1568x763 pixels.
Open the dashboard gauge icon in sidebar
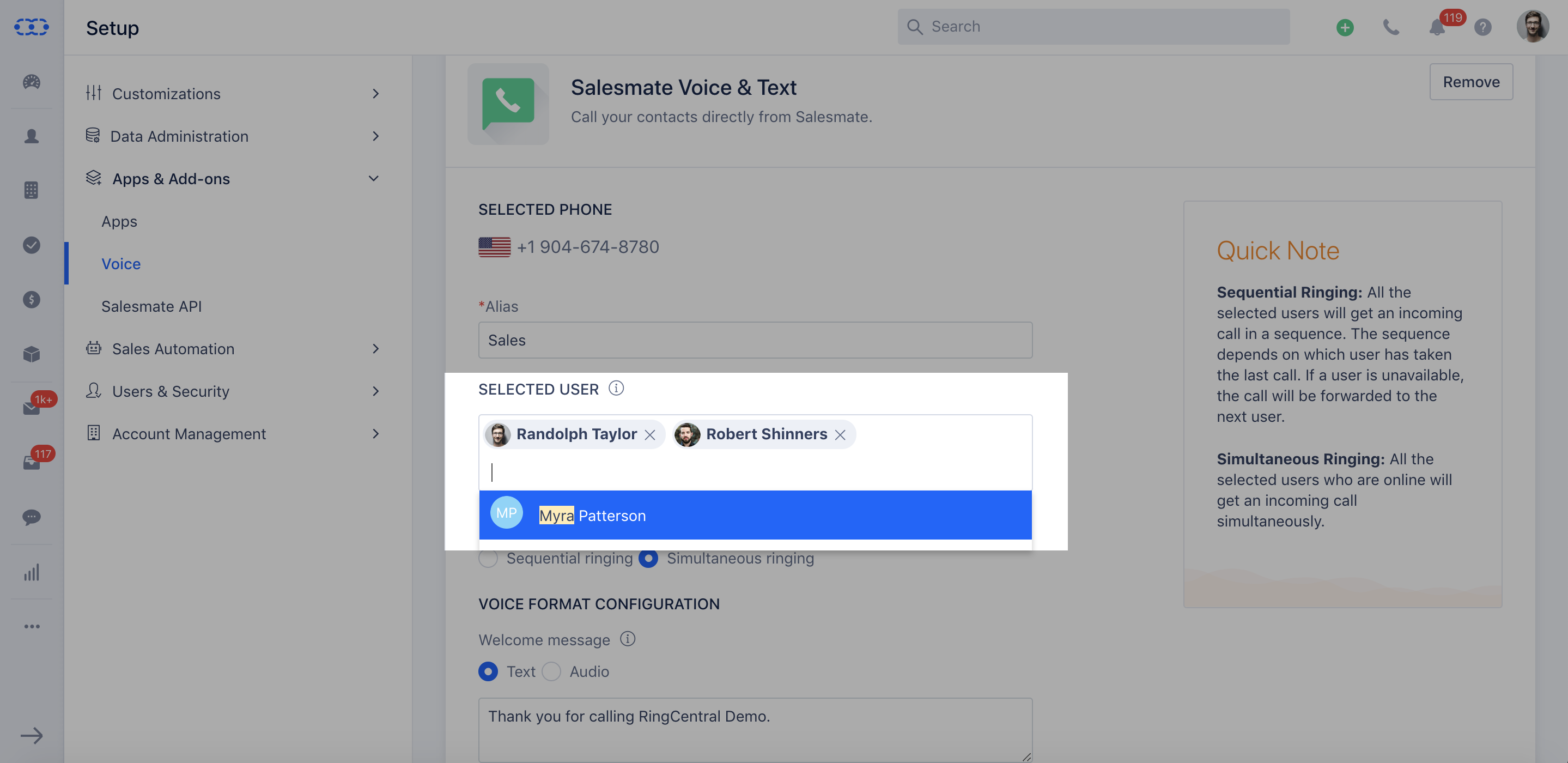click(32, 82)
